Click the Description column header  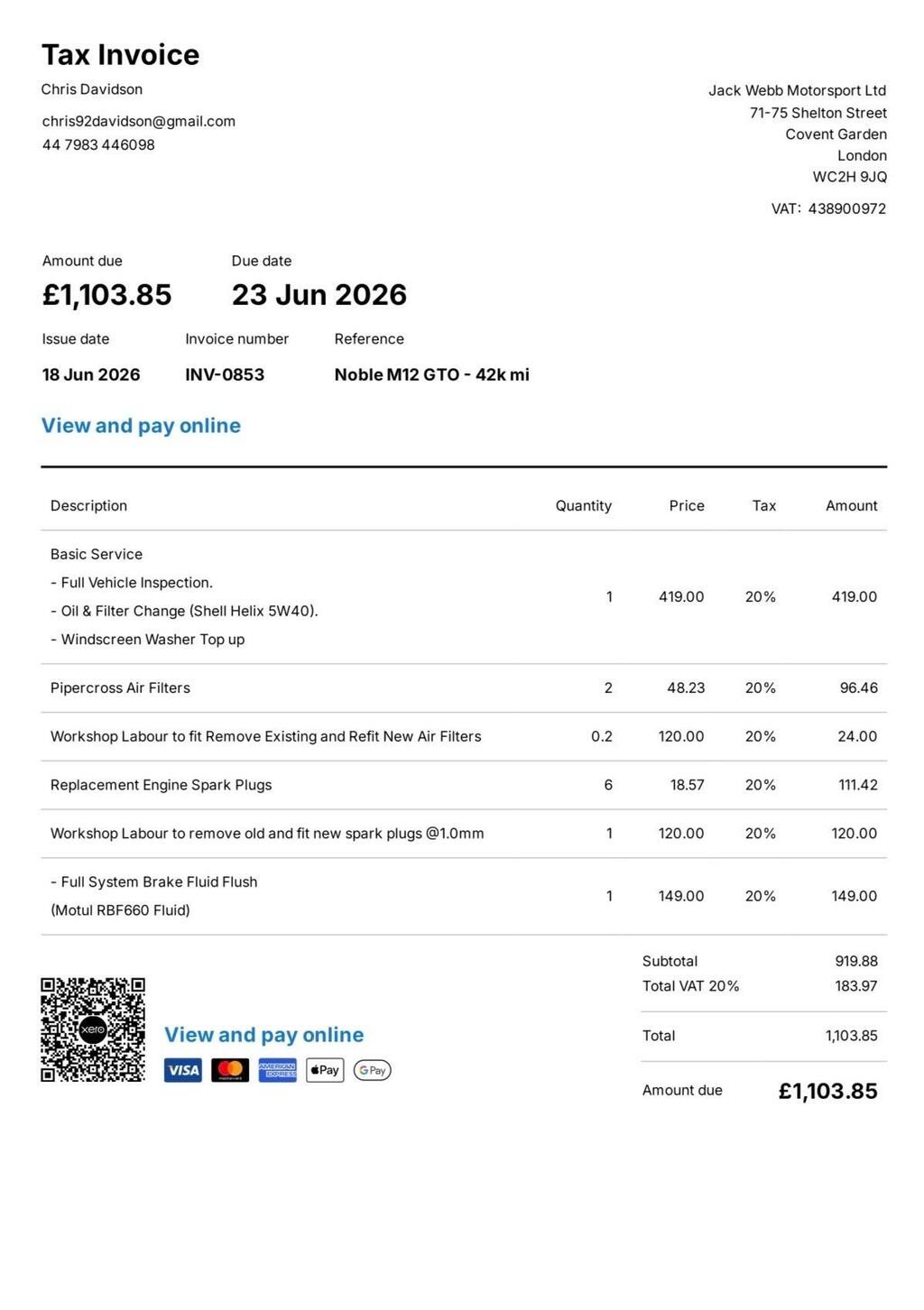point(88,506)
